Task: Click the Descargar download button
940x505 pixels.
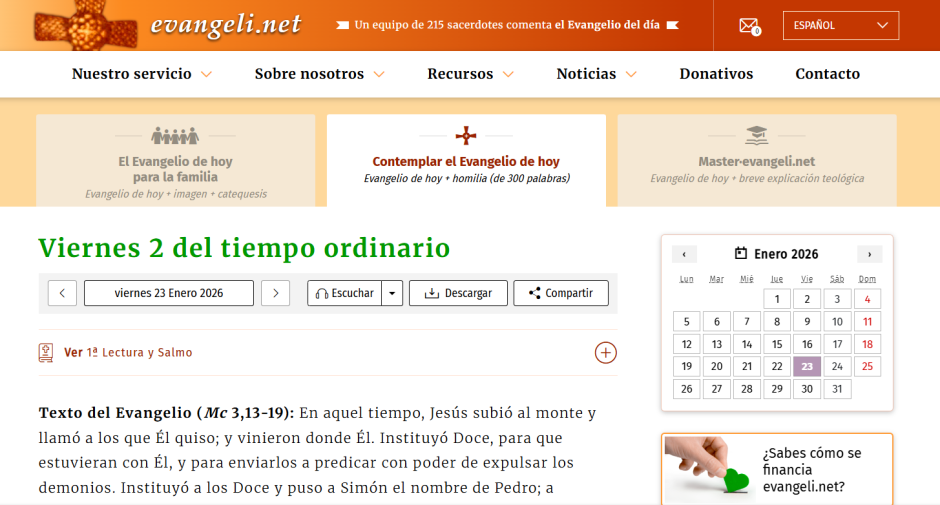Action: click(x=458, y=293)
